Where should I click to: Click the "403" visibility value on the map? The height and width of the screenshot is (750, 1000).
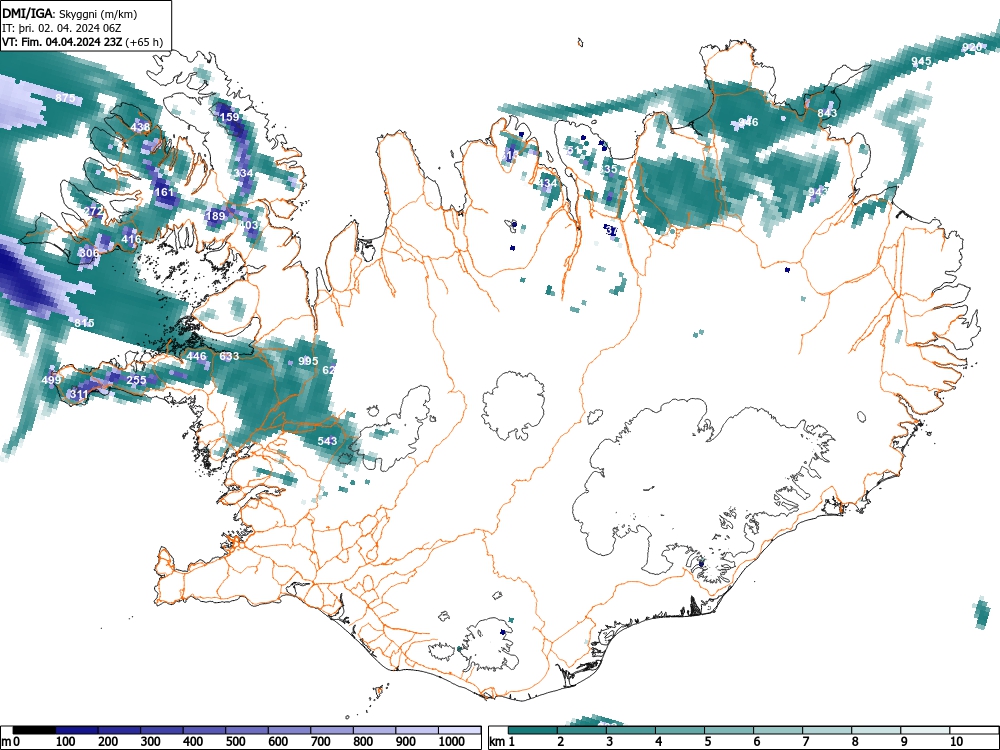249,225
